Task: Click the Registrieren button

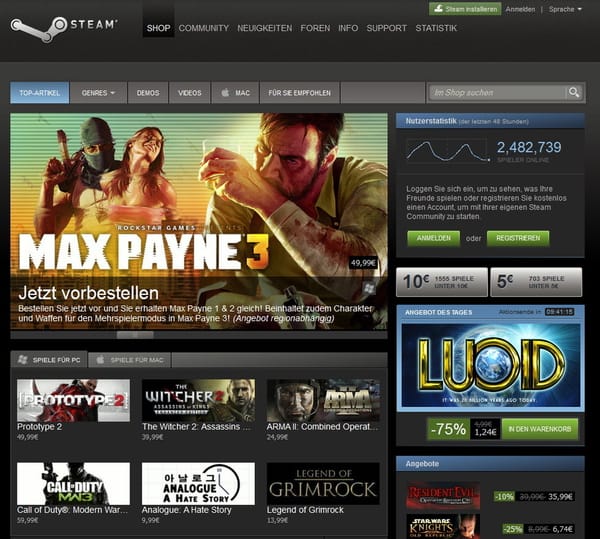Action: (518, 238)
